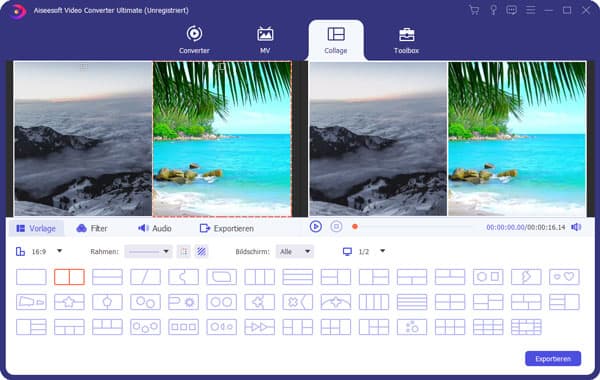
Task: Stop playback with the stop button
Action: pyautogui.click(x=336, y=227)
